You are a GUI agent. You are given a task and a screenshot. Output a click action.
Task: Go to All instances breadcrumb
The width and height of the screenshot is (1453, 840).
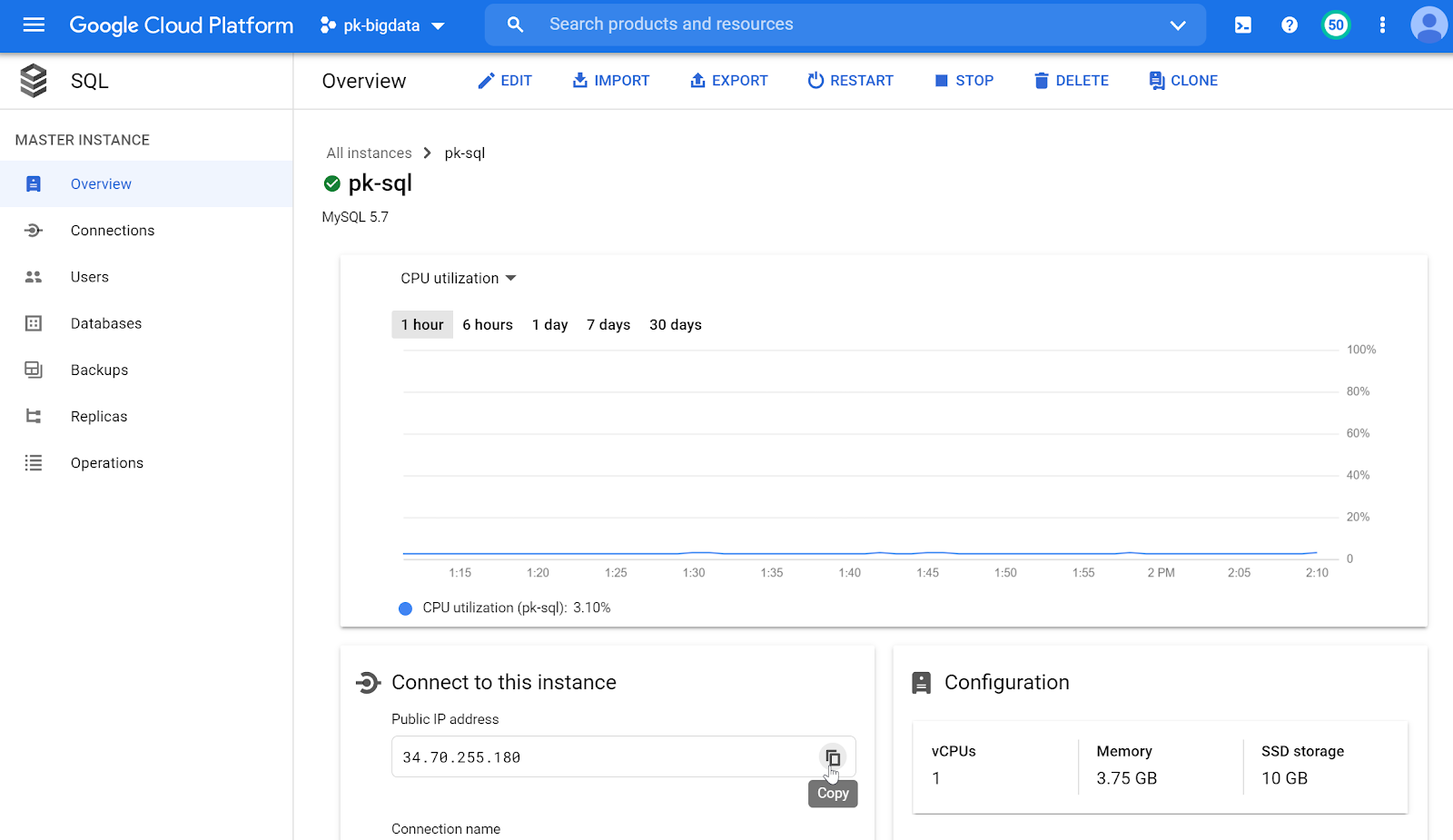click(369, 153)
